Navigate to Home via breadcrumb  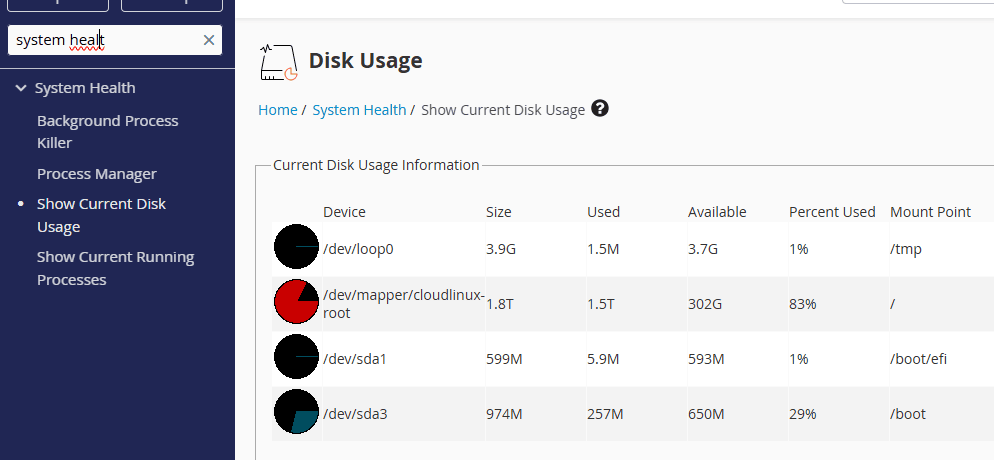click(x=277, y=110)
